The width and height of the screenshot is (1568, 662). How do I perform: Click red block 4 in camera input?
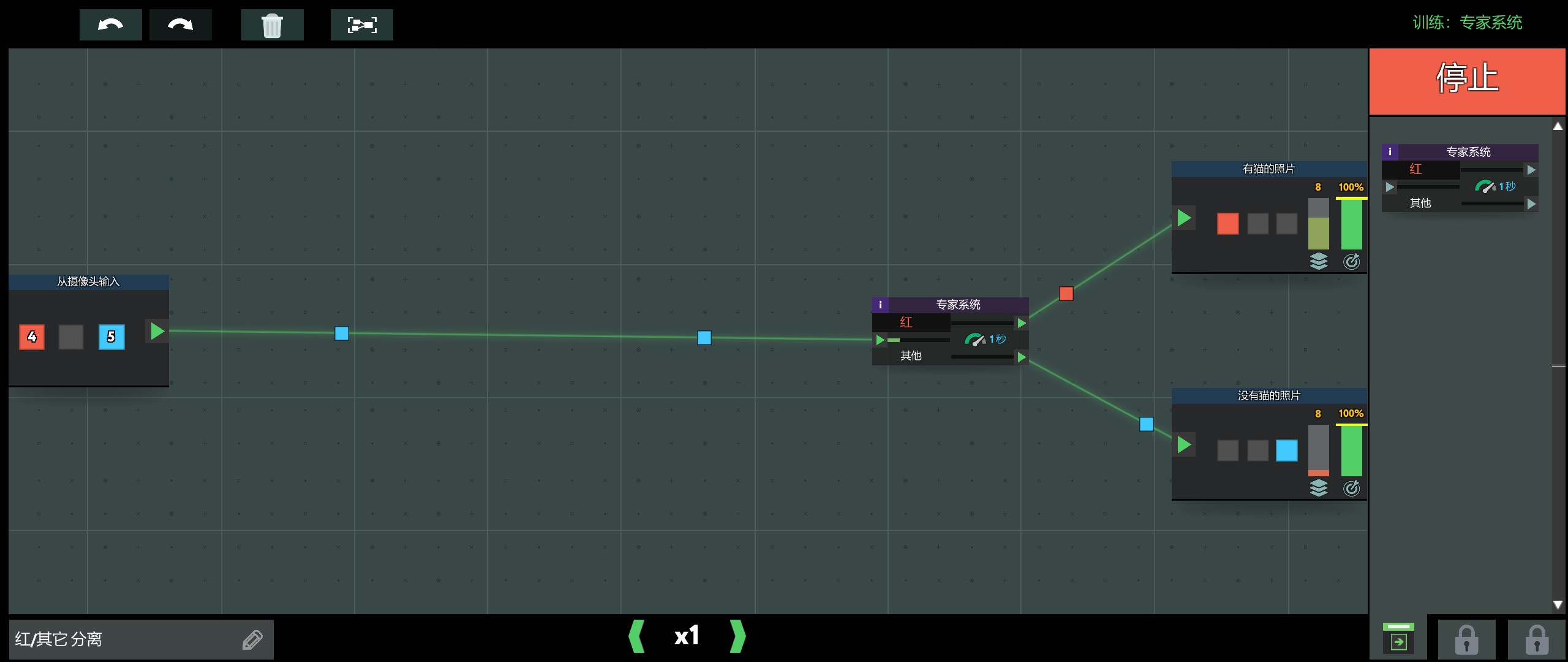[x=32, y=337]
